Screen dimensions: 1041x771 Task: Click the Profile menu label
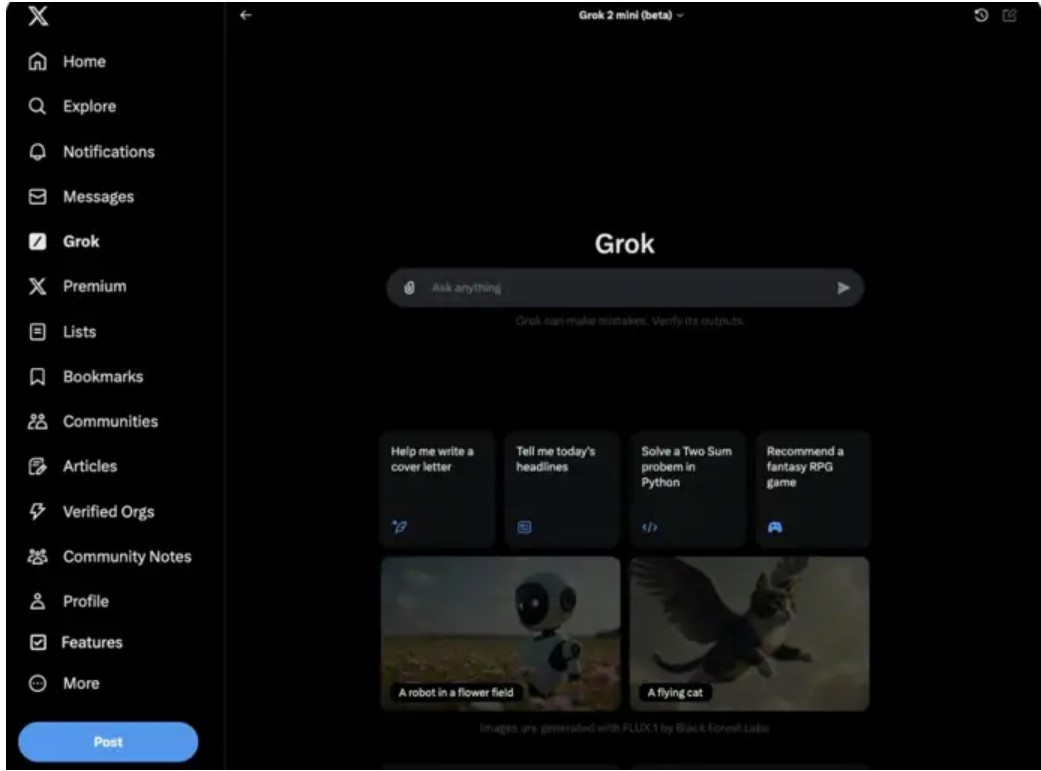pos(86,601)
